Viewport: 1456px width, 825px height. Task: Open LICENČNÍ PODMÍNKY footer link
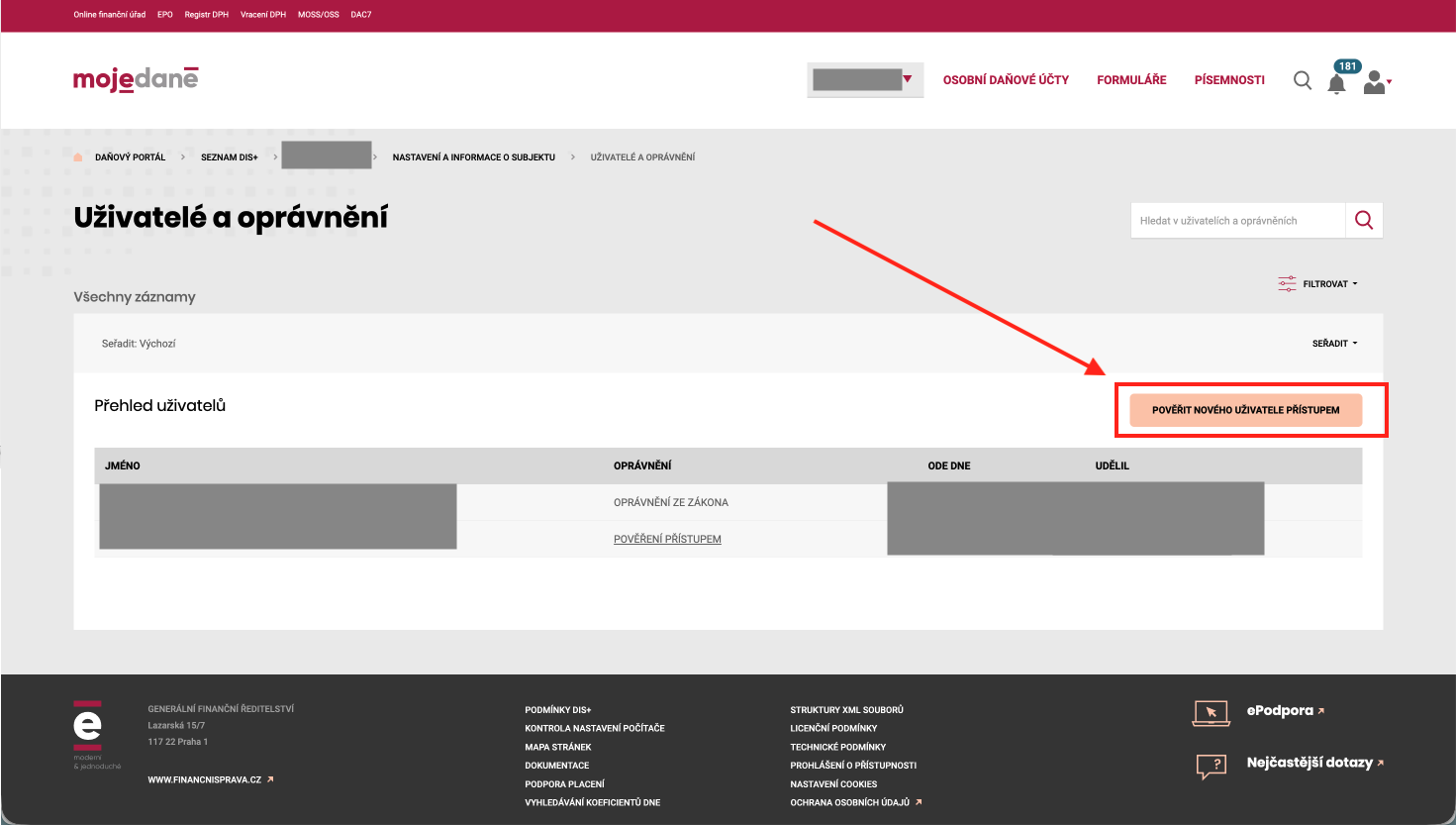833,728
